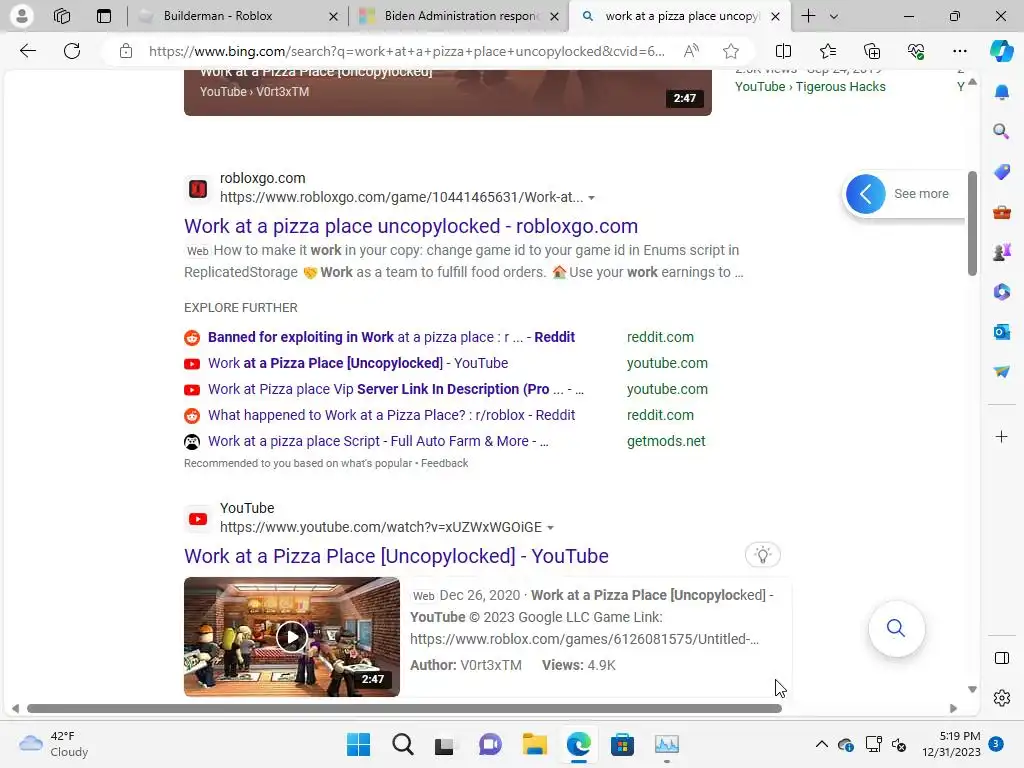Open a new tab with plus button

[808, 16]
